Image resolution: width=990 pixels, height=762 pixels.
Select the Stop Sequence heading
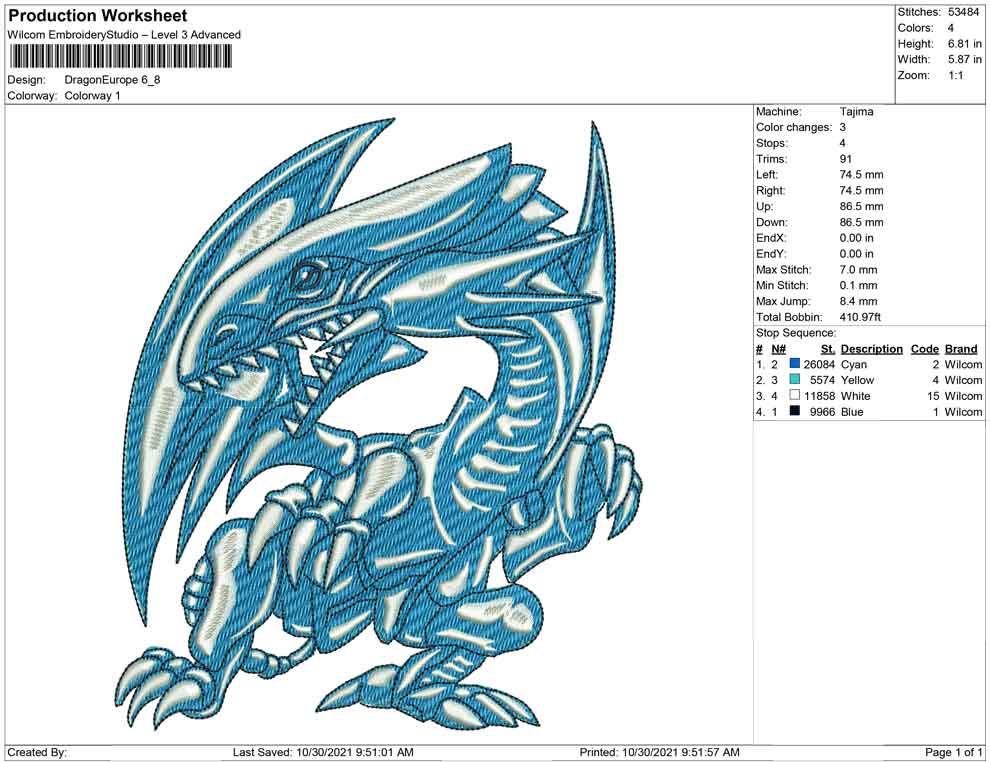click(x=795, y=332)
